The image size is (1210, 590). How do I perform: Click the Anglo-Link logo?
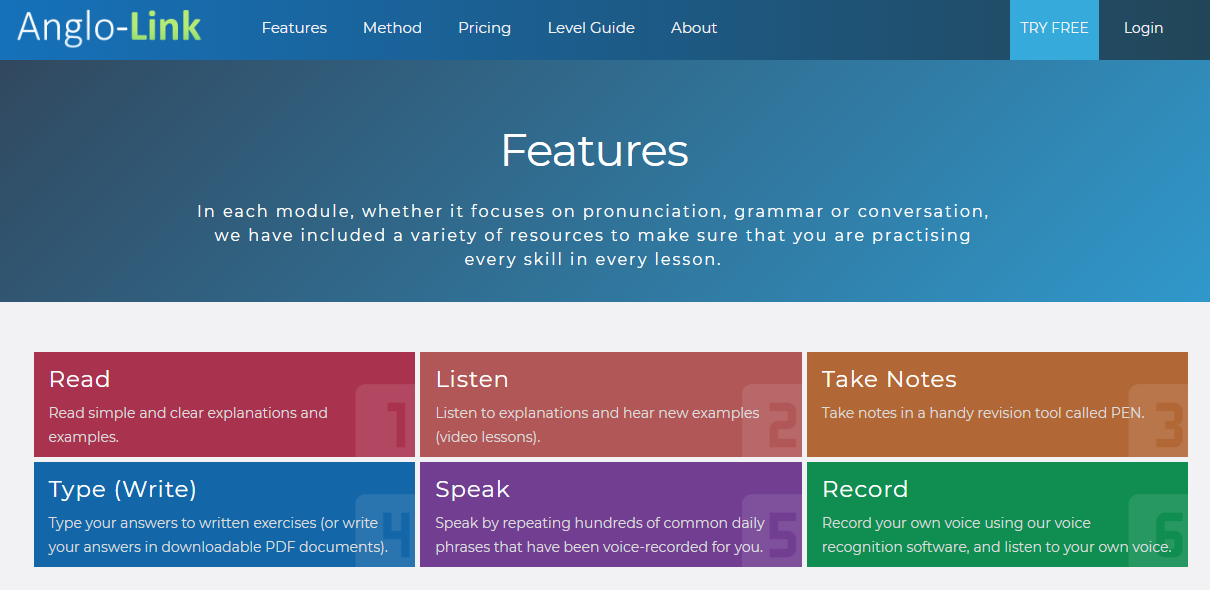[x=109, y=27]
